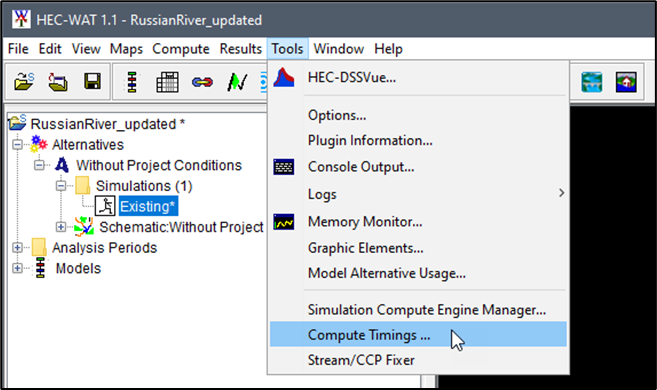Open the Edit menu
This screenshot has width=657, height=390.
pos(50,49)
